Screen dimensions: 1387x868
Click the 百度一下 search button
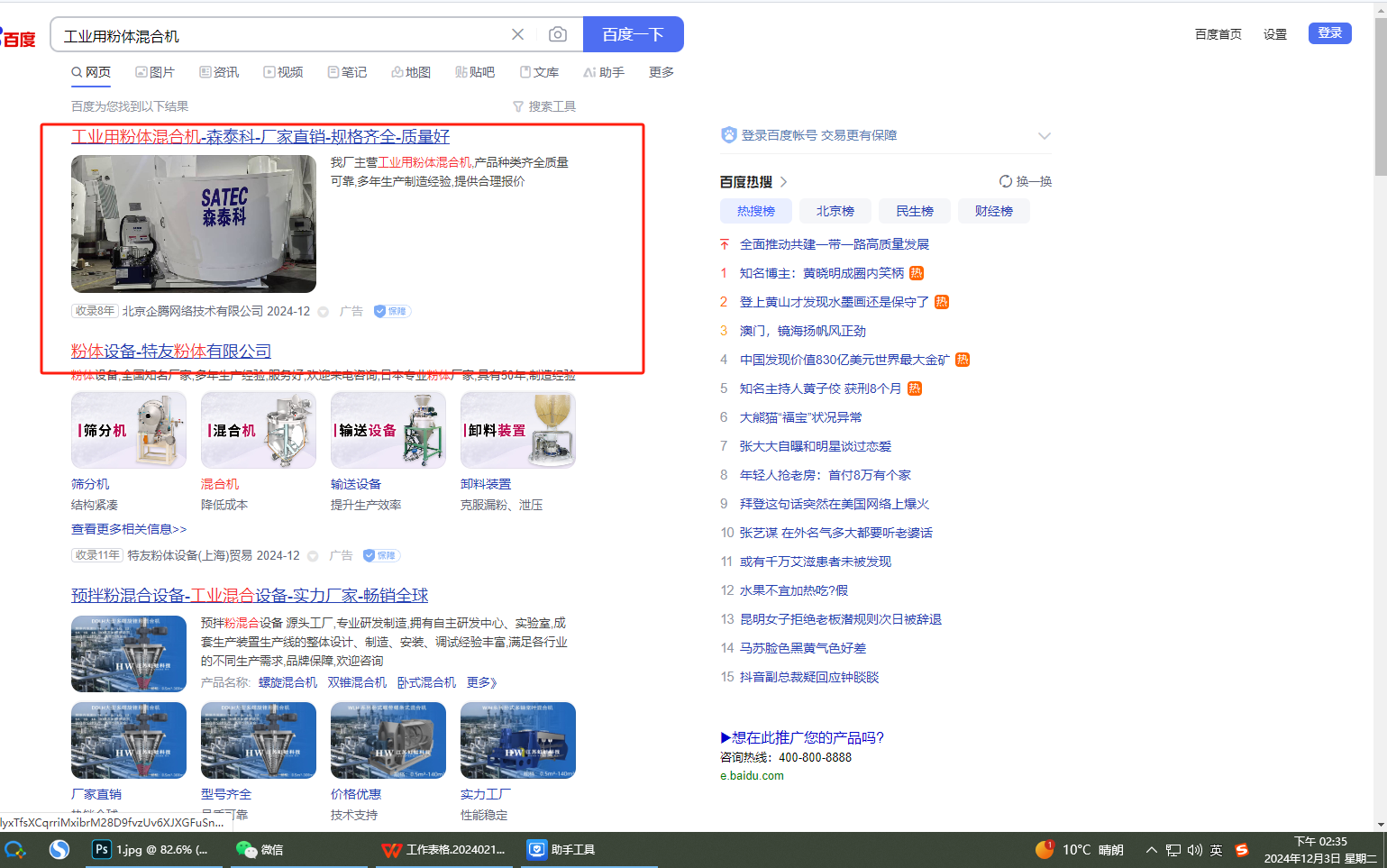click(634, 34)
